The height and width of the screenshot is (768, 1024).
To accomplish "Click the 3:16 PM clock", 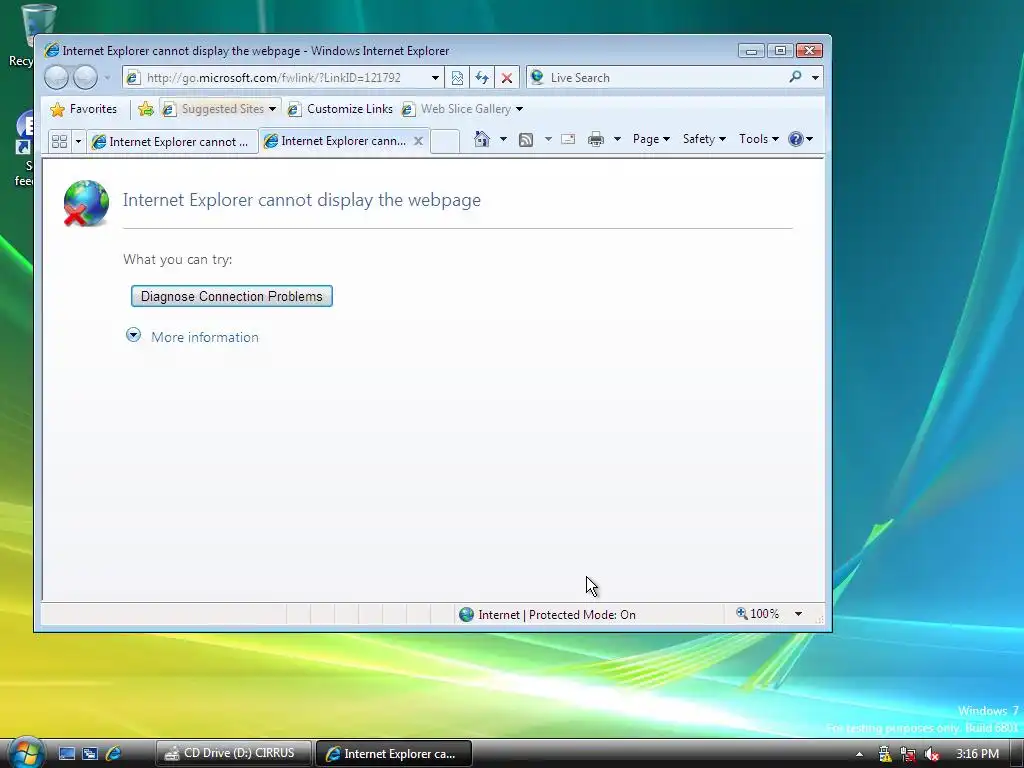I will click(x=977, y=754).
